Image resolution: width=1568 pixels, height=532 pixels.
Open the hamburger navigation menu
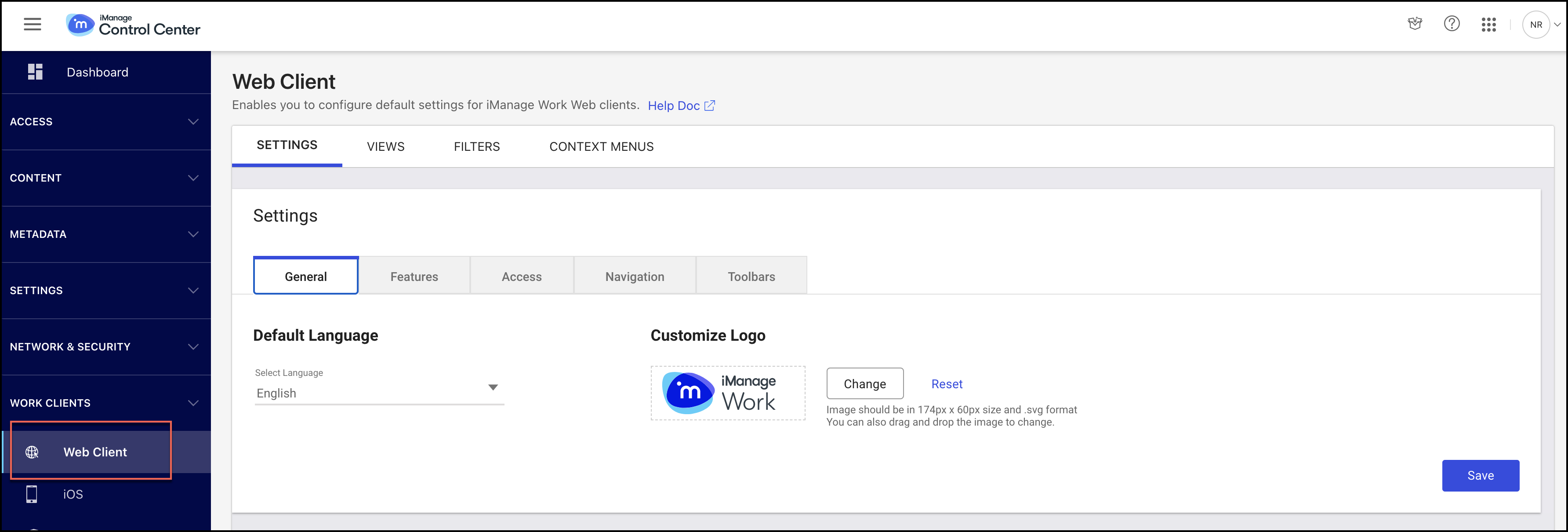coord(32,24)
